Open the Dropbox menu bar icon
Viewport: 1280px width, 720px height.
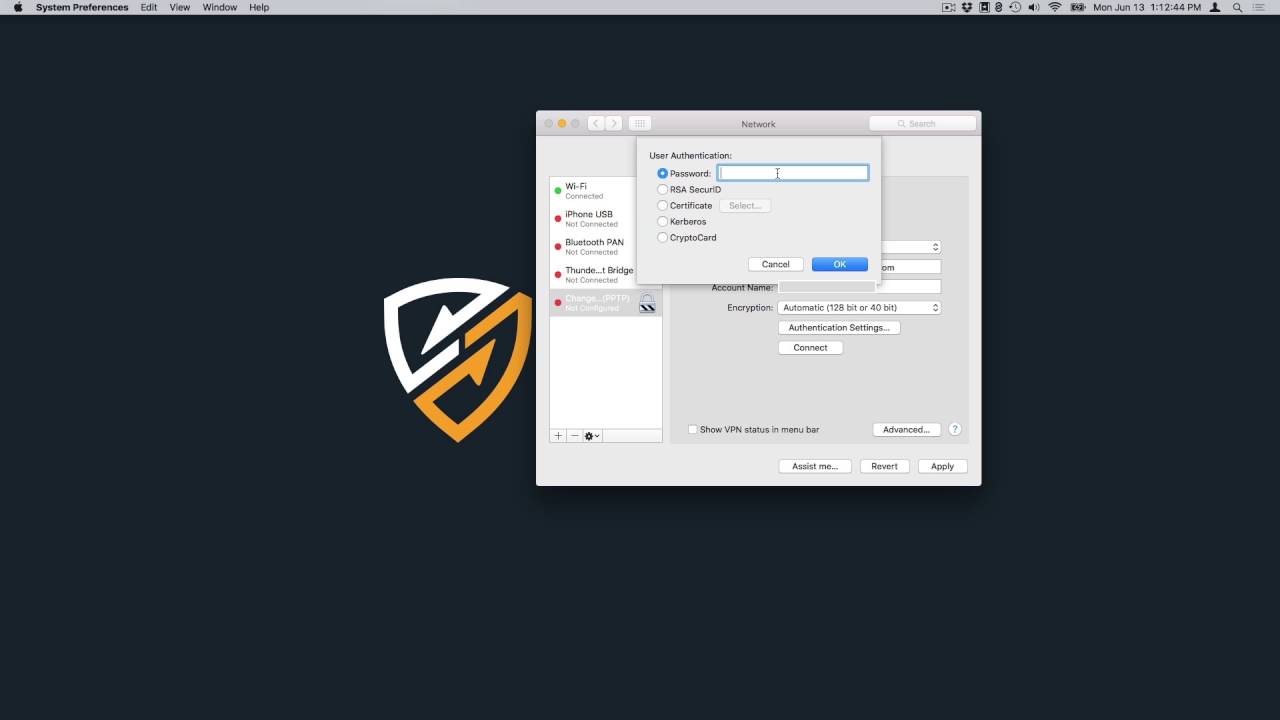[x=967, y=7]
